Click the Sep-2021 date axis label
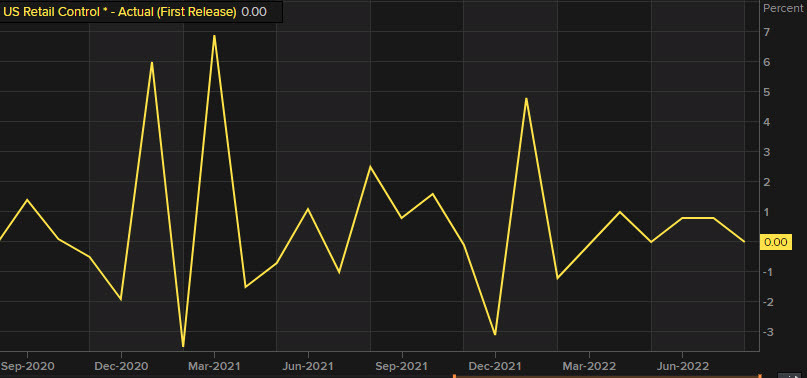The image size is (807, 378). [401, 367]
